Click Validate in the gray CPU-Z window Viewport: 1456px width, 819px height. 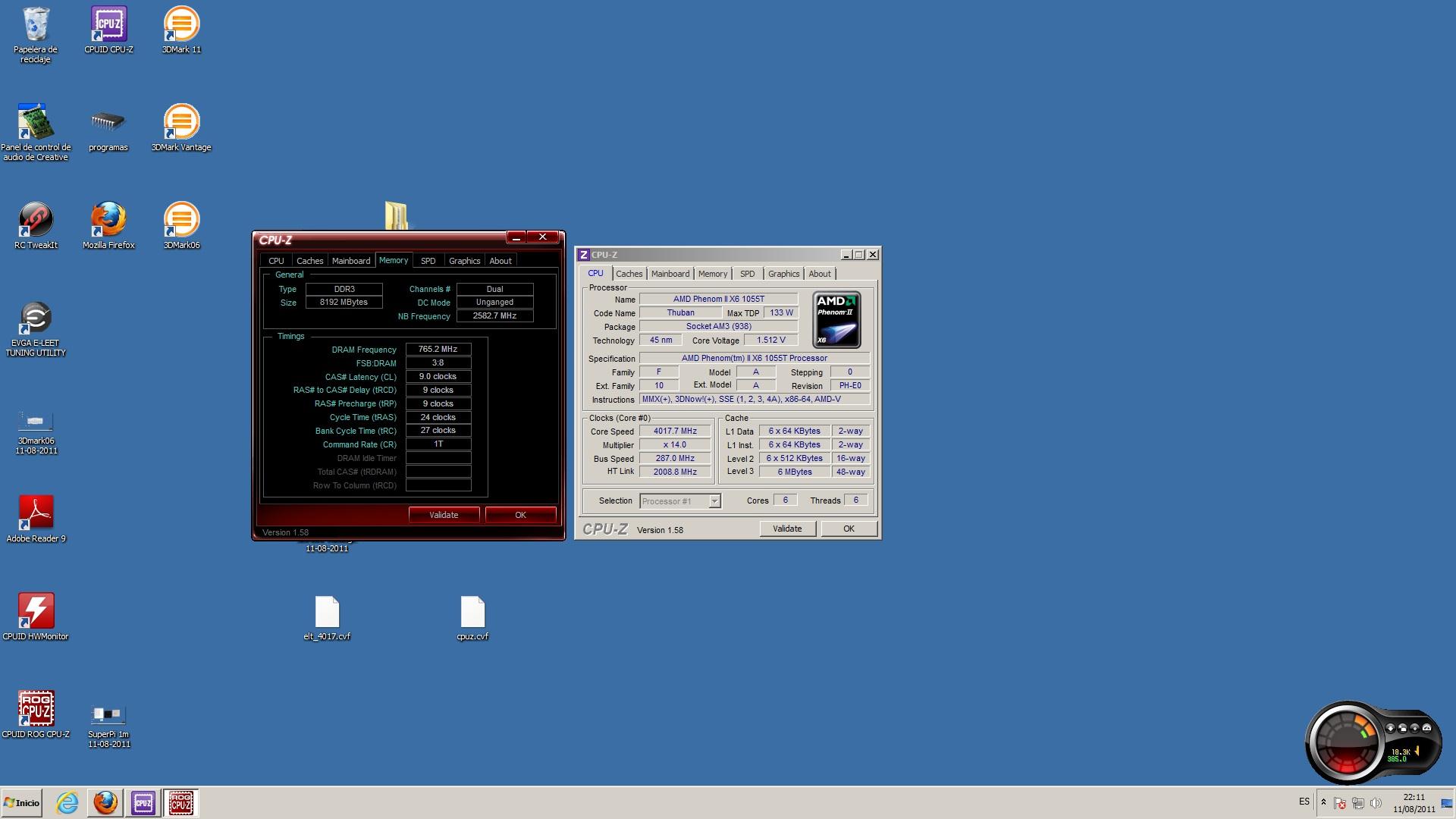pyautogui.click(x=787, y=529)
